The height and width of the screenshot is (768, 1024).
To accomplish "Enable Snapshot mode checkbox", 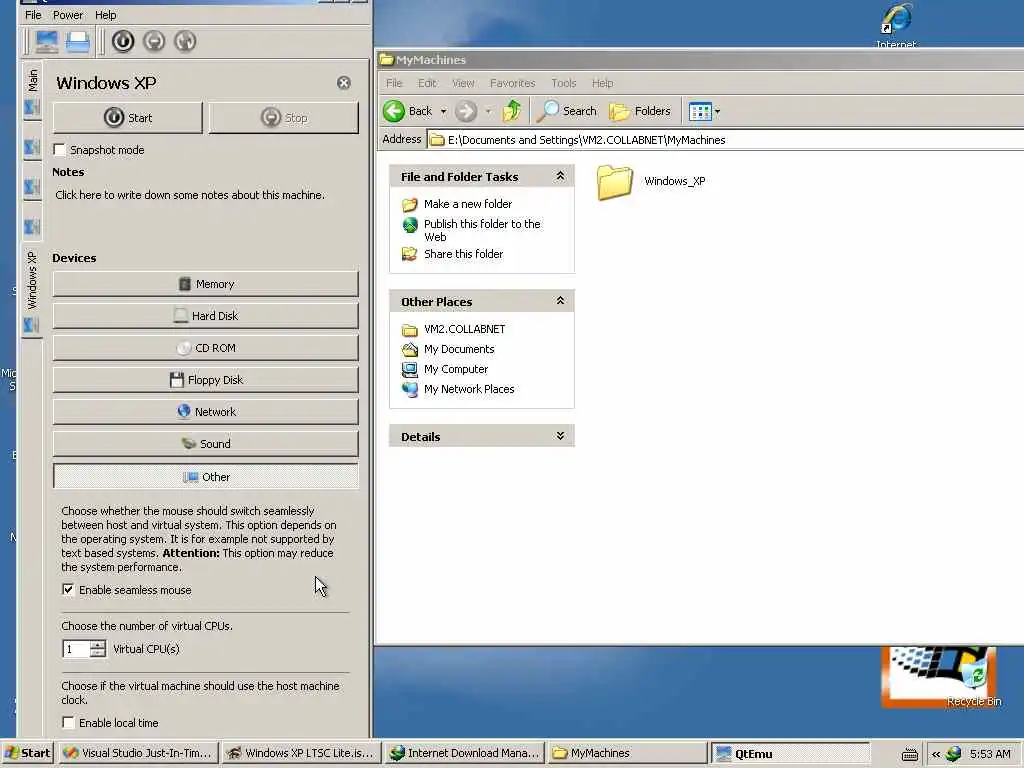I will tap(59, 150).
